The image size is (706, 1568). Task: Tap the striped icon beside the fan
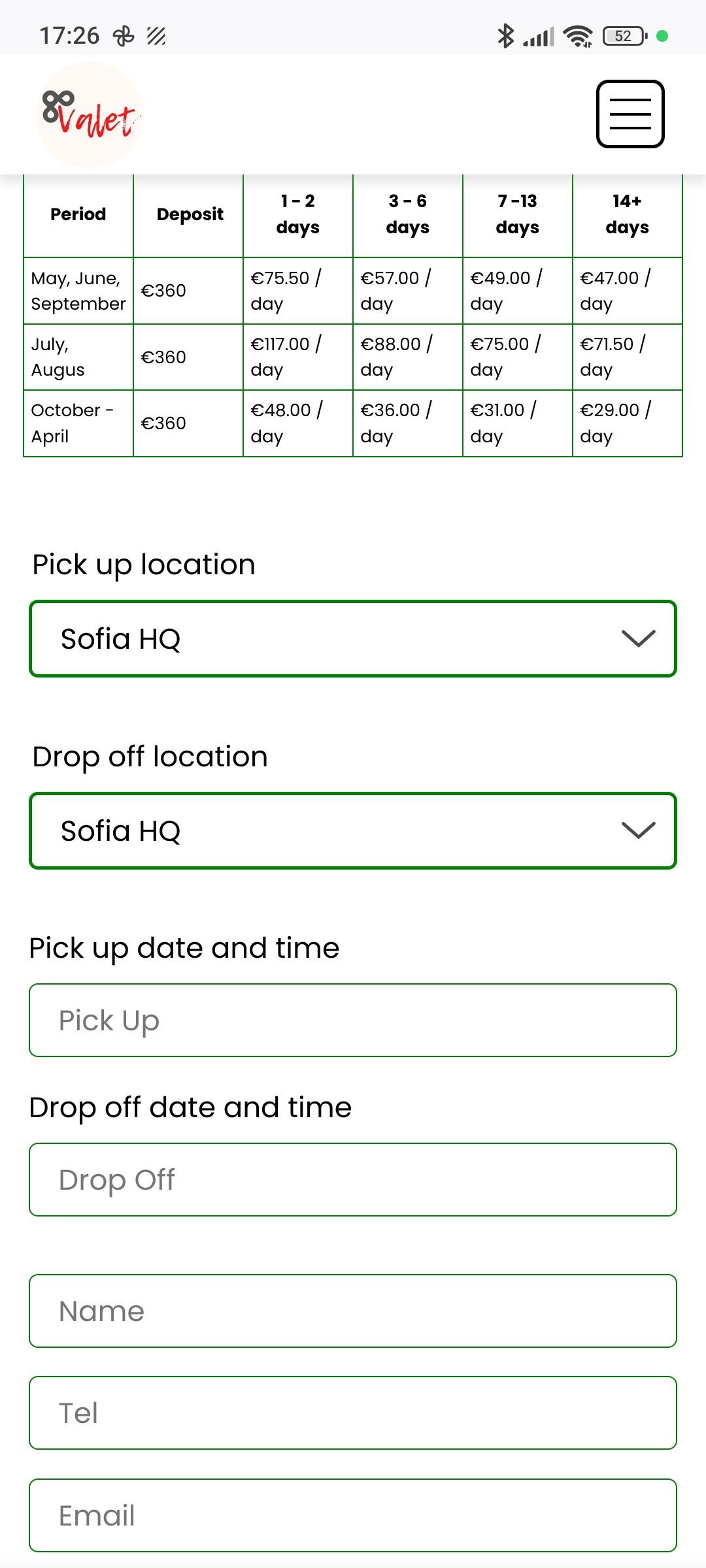point(156,36)
